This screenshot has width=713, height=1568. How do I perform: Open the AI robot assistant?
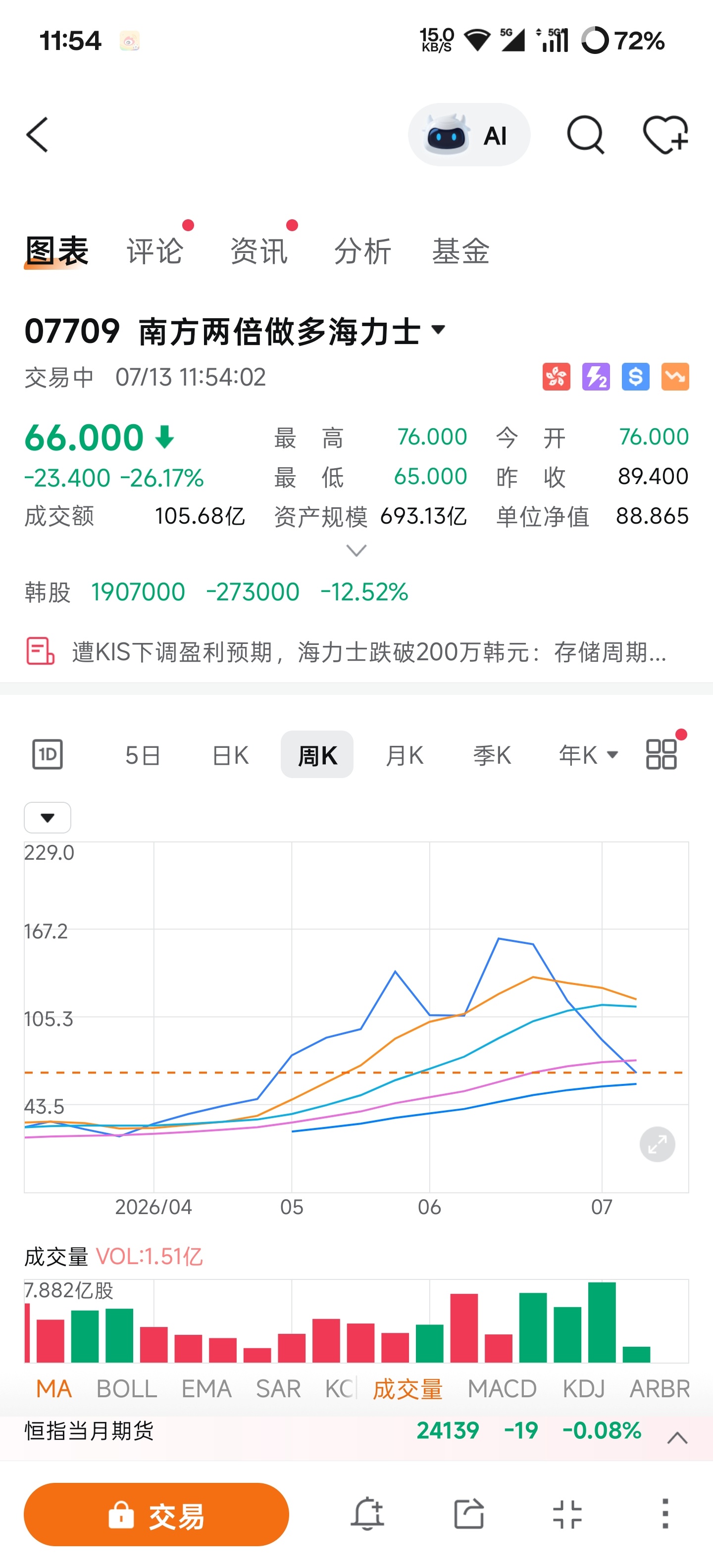(x=469, y=135)
